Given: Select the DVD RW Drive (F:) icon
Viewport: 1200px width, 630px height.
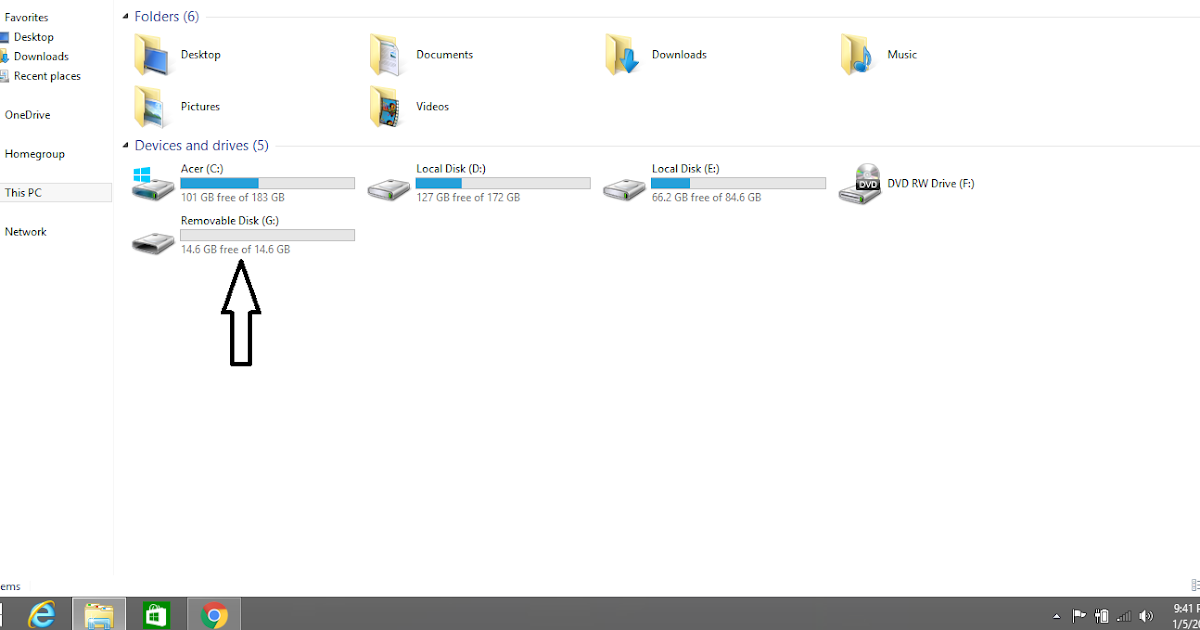Looking at the screenshot, I should tap(862, 183).
